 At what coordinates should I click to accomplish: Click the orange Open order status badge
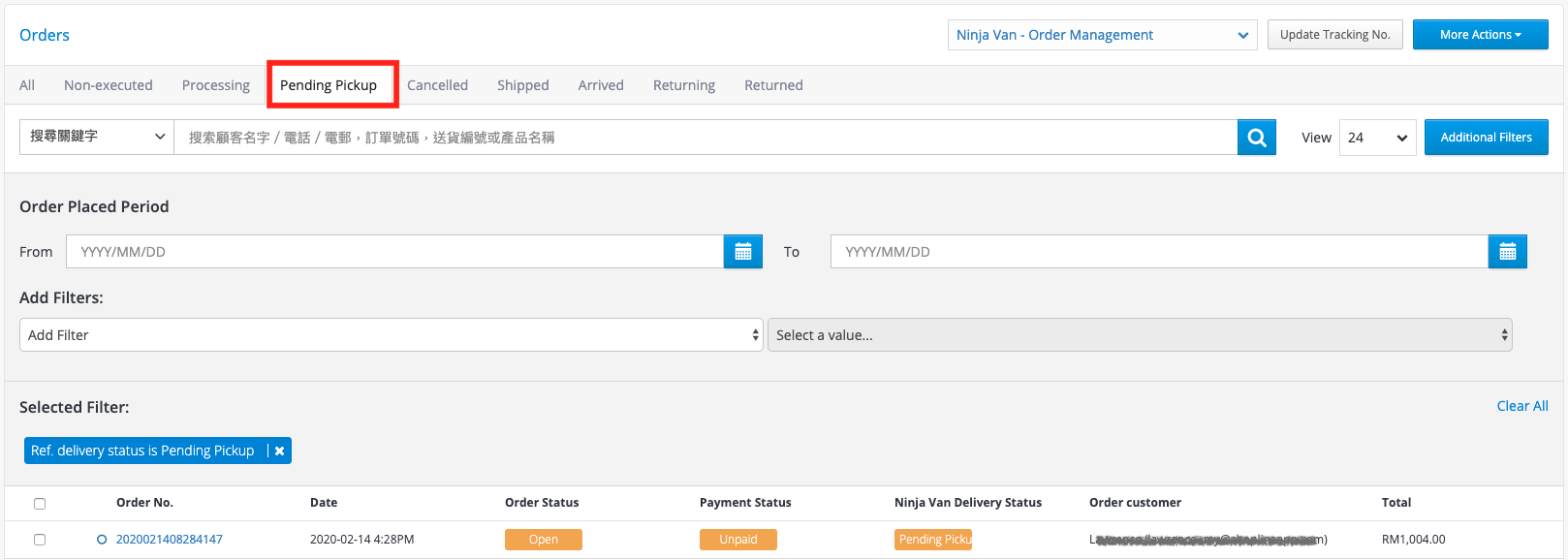tap(544, 540)
